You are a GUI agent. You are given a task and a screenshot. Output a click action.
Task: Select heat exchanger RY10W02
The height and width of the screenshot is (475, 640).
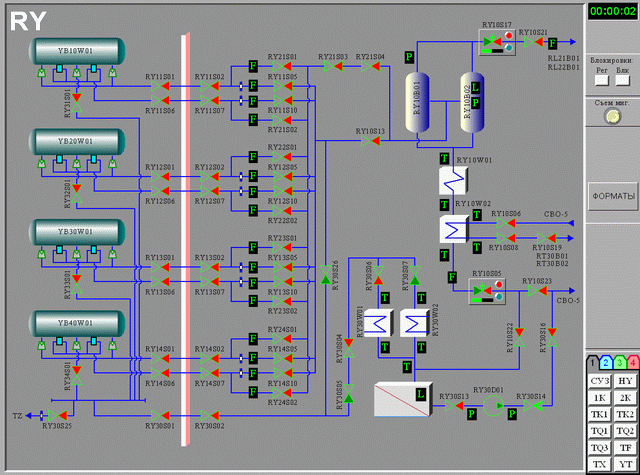point(453,229)
